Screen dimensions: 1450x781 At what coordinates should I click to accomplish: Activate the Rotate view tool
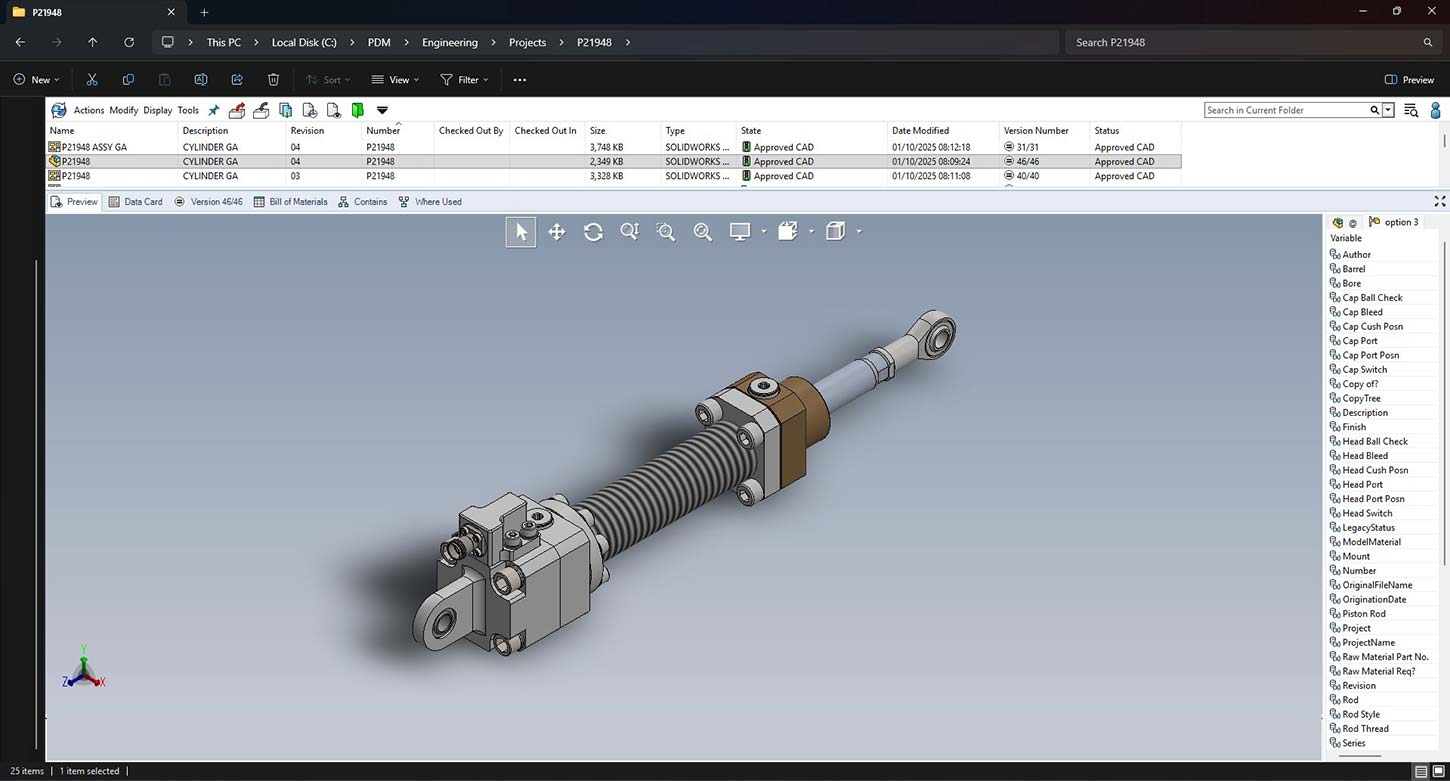pos(593,232)
